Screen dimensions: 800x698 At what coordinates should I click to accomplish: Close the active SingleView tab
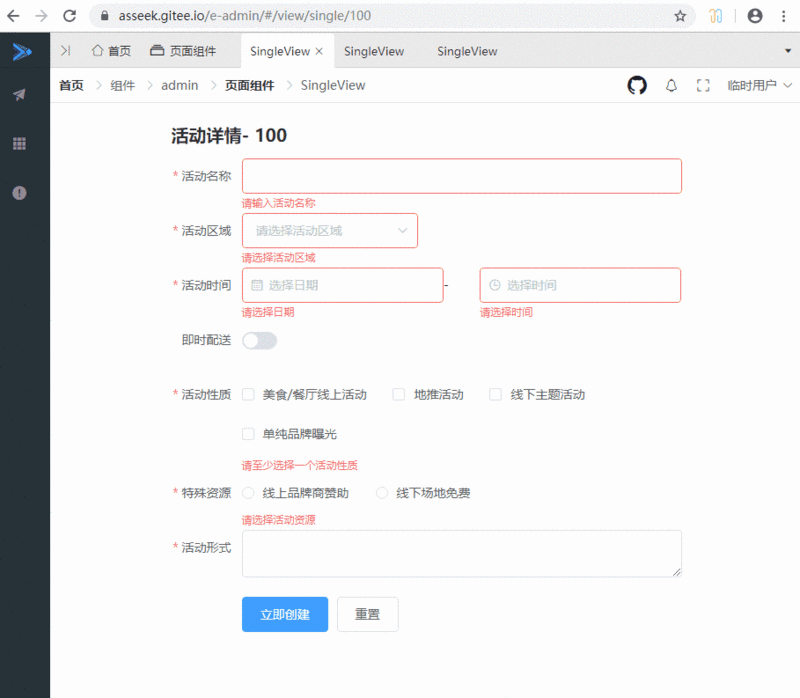coord(319,51)
